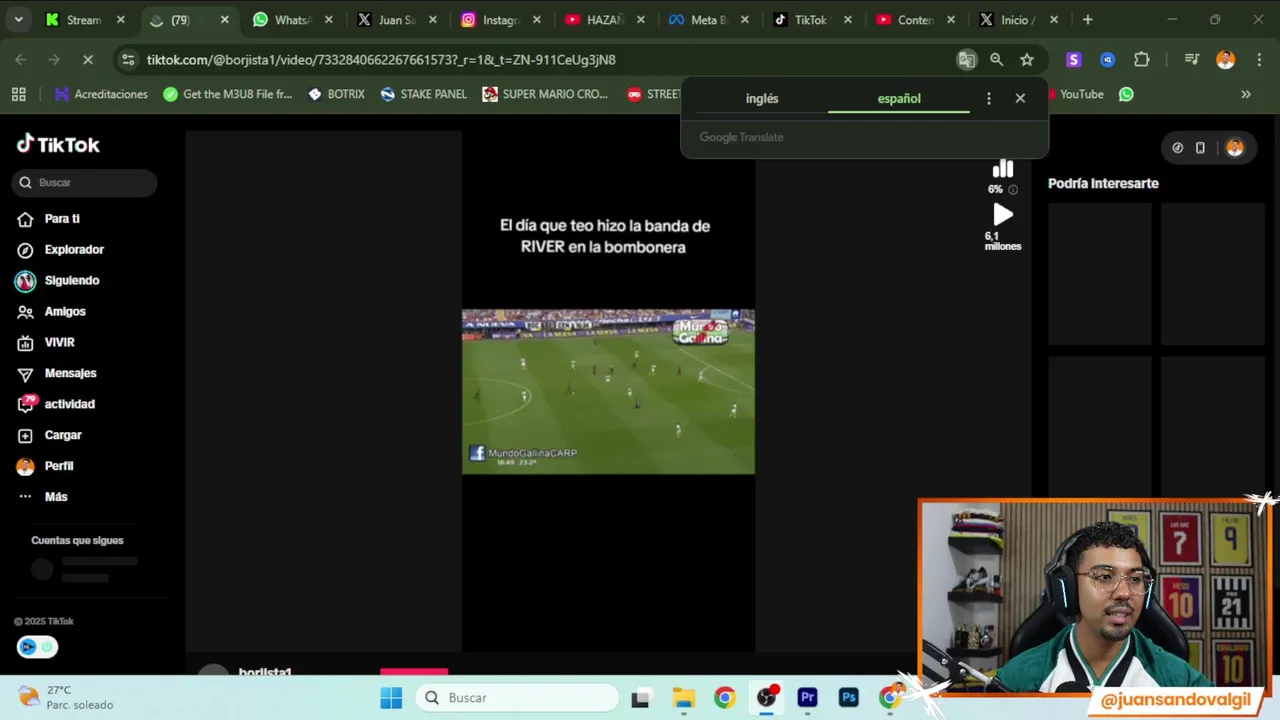The width and height of the screenshot is (1280, 720).
Task: Show hidden bookmarks with the double chevron
Action: 1246,94
